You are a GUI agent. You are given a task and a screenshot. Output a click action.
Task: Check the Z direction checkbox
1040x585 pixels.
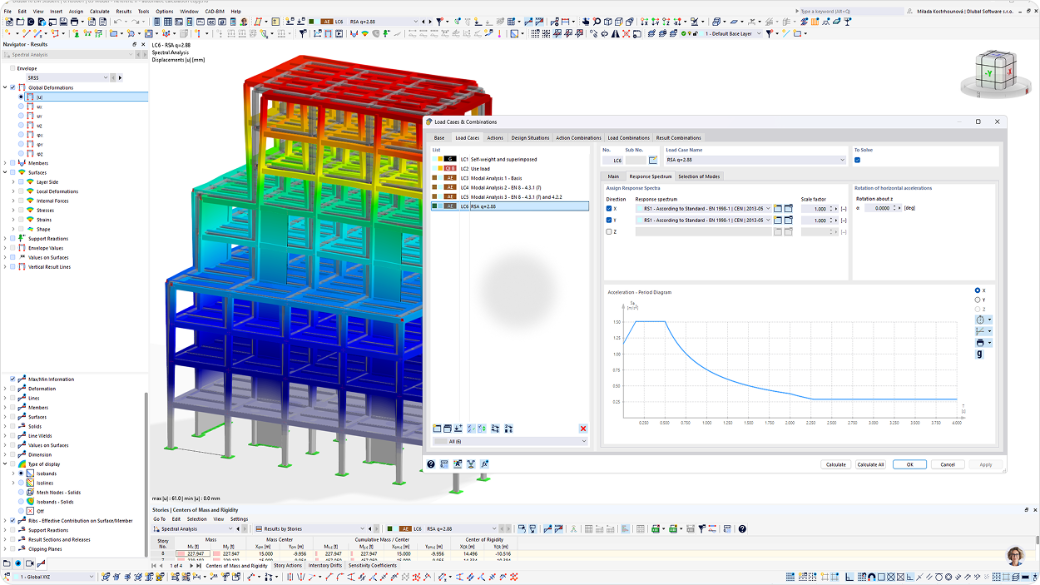[x=609, y=232]
